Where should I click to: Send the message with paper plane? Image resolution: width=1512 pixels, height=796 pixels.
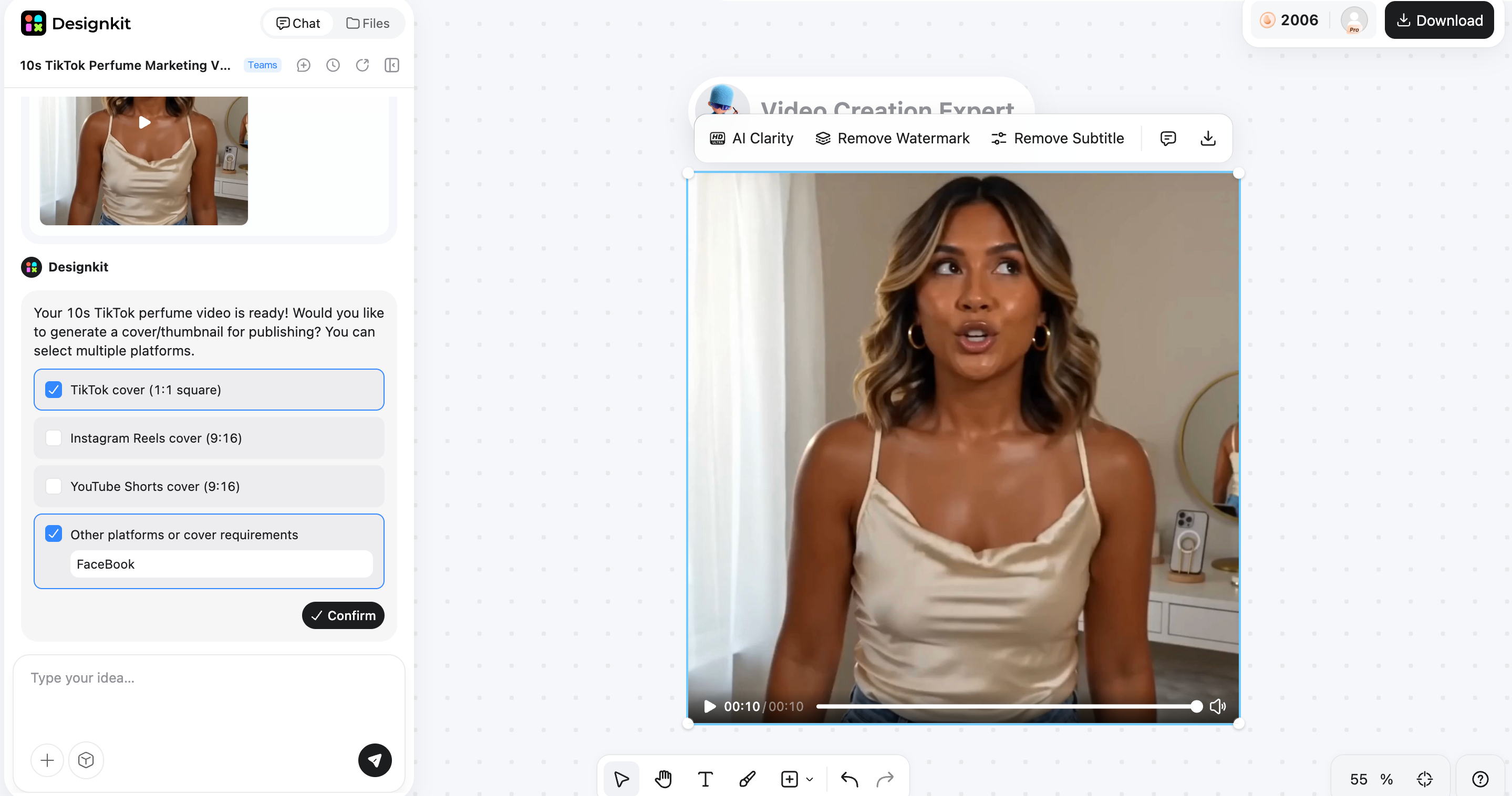coord(375,760)
